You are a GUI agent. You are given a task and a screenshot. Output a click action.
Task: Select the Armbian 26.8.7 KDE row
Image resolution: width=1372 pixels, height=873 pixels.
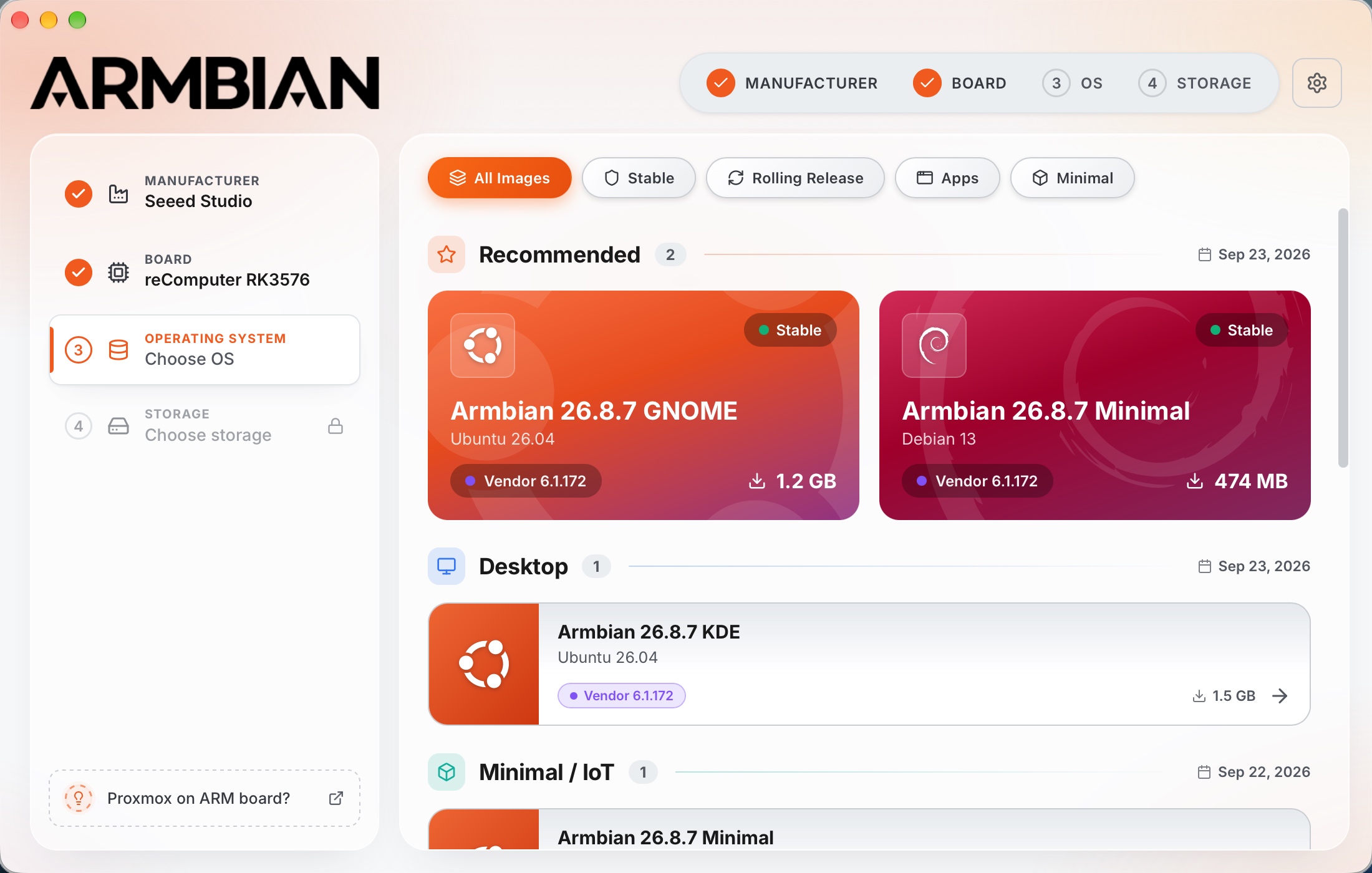tap(869, 664)
